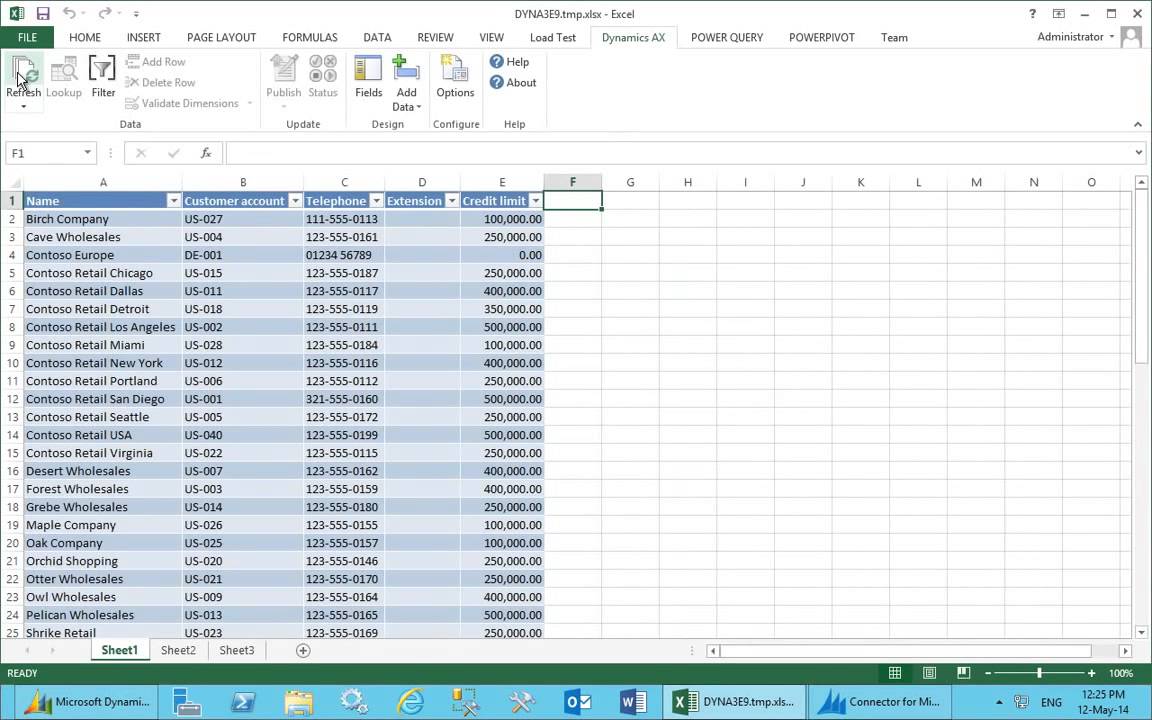1152x720 pixels.
Task: Click the horizontal scrollbar right arrow
Action: (x=1126, y=651)
